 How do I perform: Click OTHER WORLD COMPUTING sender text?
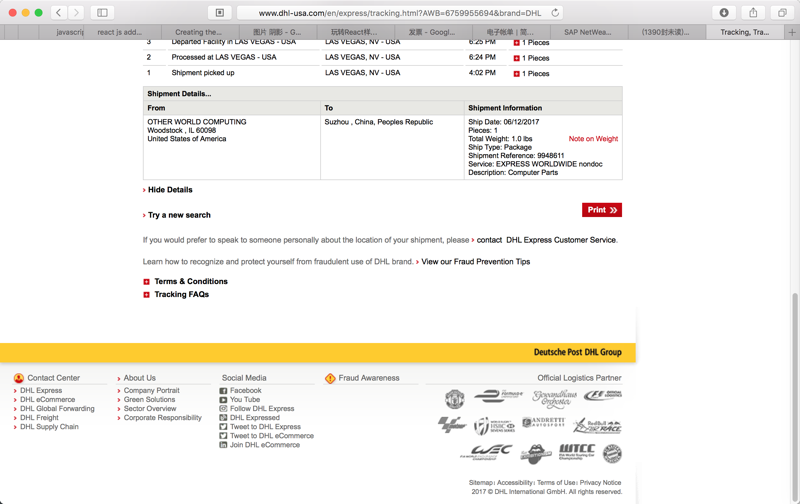pos(196,122)
